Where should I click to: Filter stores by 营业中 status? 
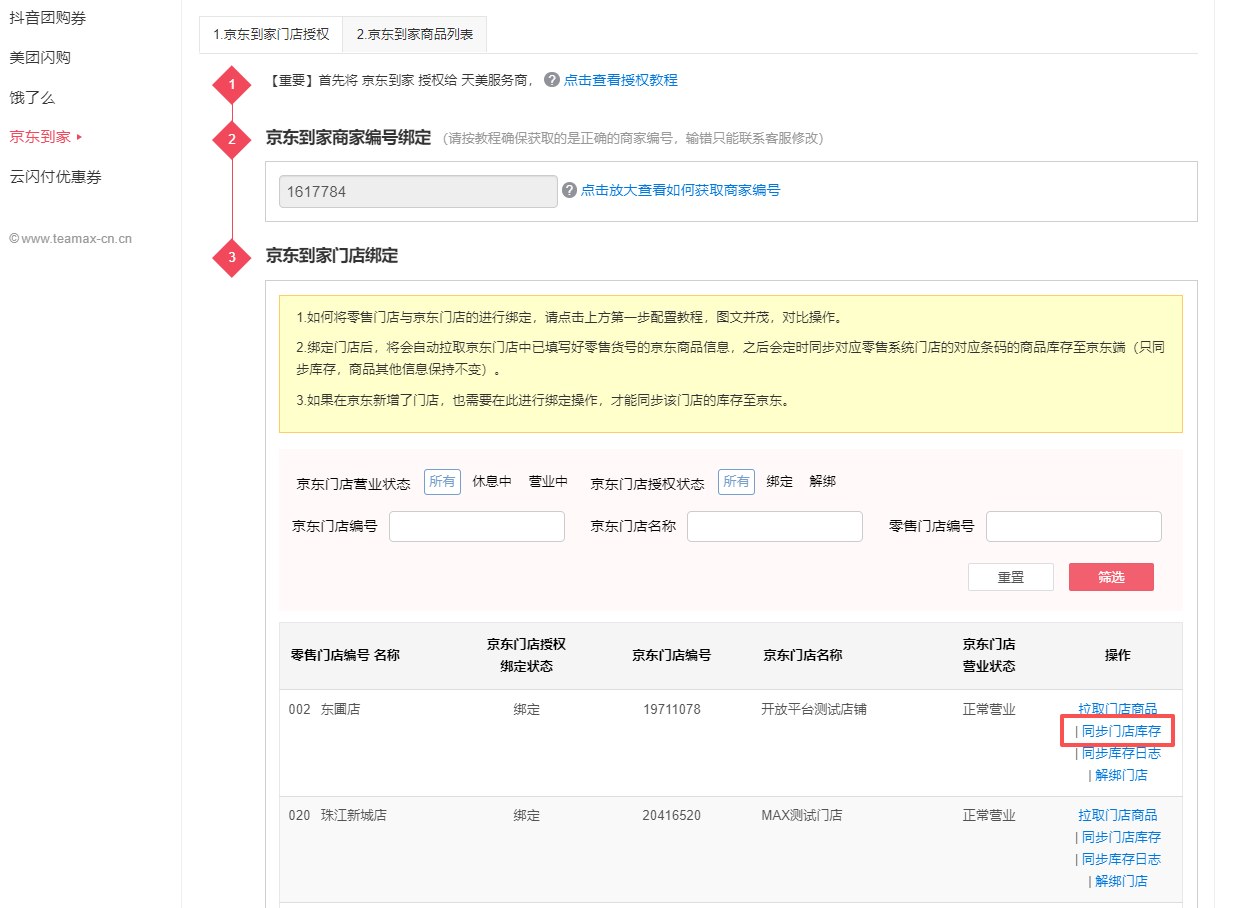tap(548, 482)
